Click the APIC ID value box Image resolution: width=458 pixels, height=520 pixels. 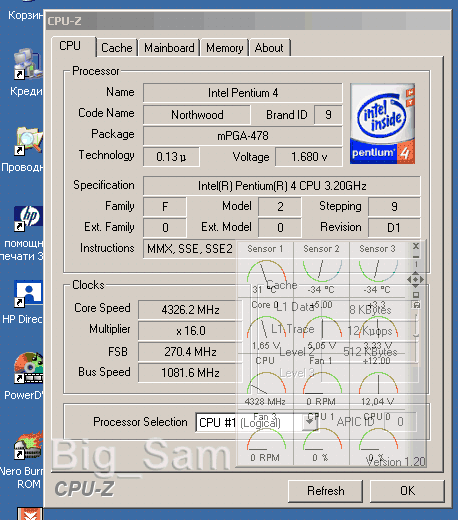(400, 422)
